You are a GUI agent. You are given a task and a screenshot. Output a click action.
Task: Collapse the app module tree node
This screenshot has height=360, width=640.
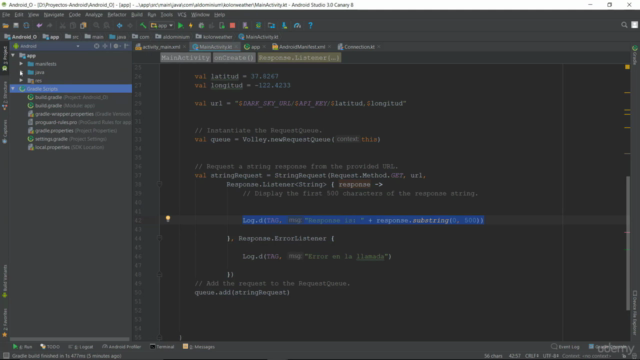13,55
